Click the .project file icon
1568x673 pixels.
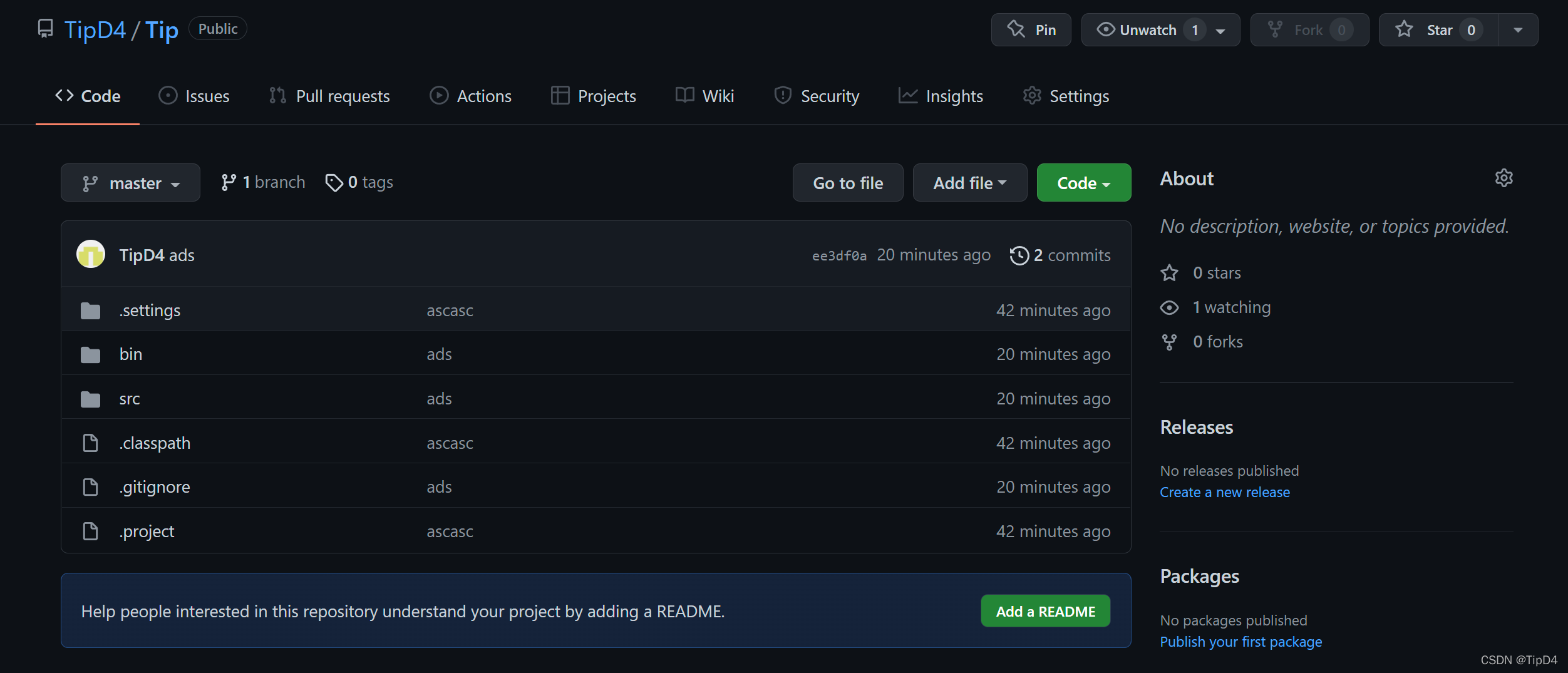click(x=91, y=531)
